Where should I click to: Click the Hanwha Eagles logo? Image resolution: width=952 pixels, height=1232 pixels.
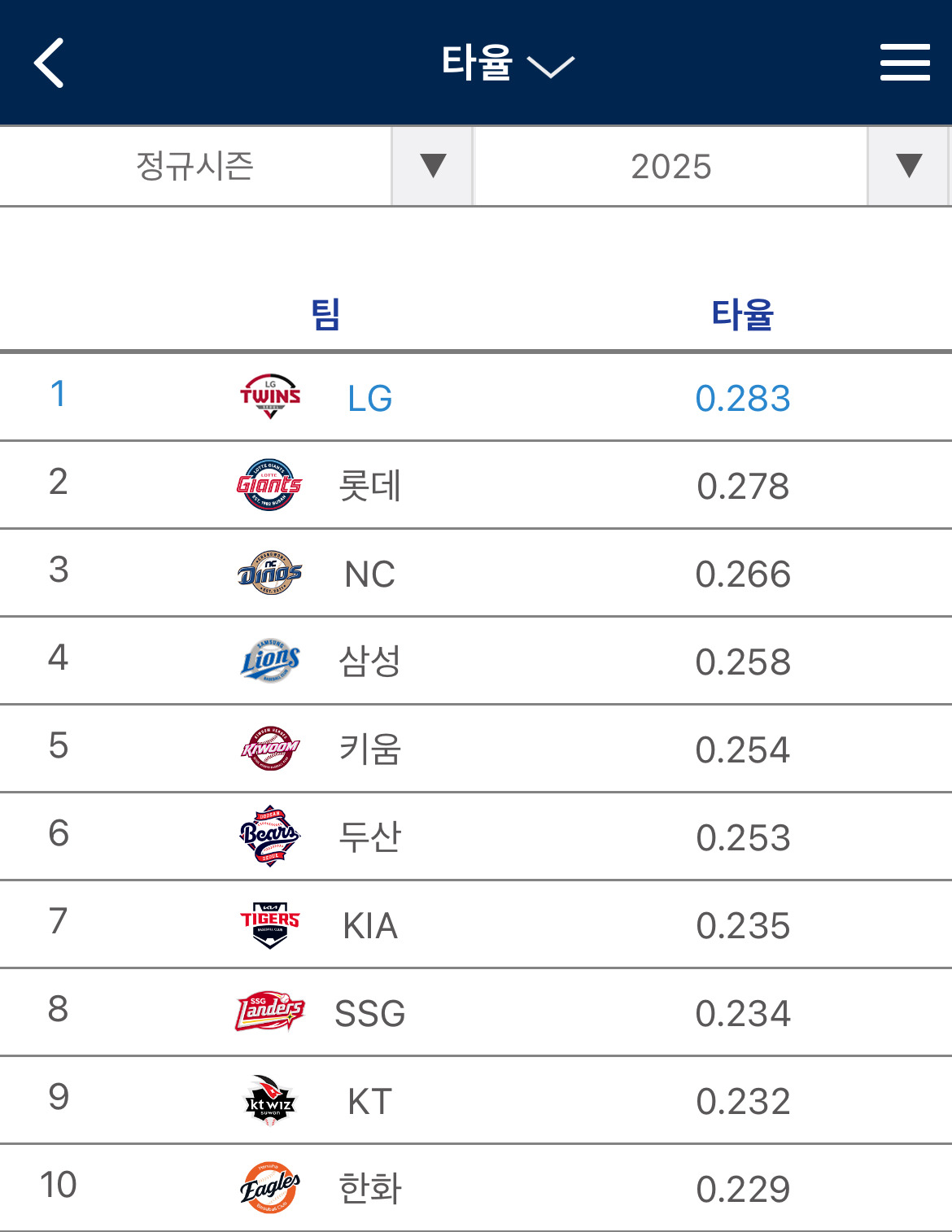point(270,1188)
